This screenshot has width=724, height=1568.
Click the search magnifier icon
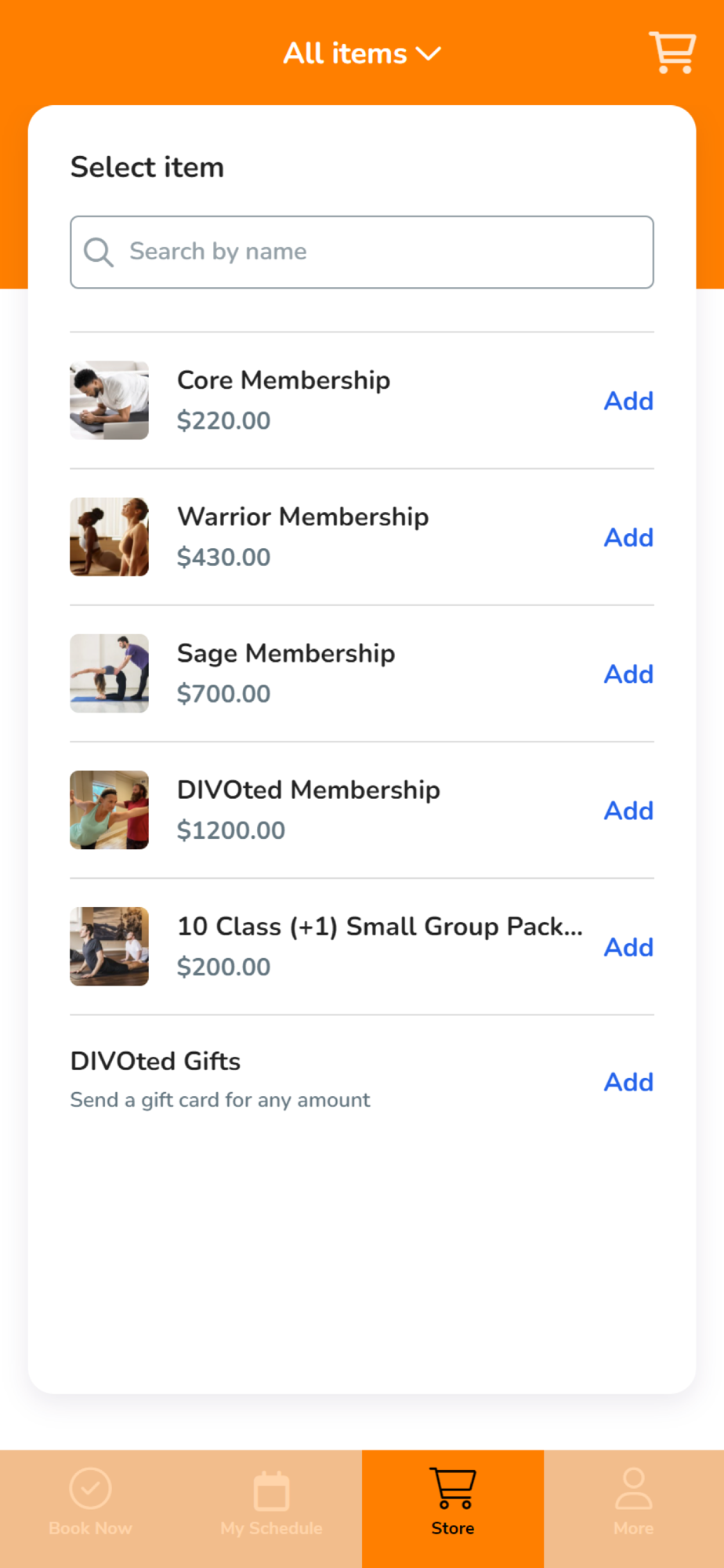click(99, 252)
